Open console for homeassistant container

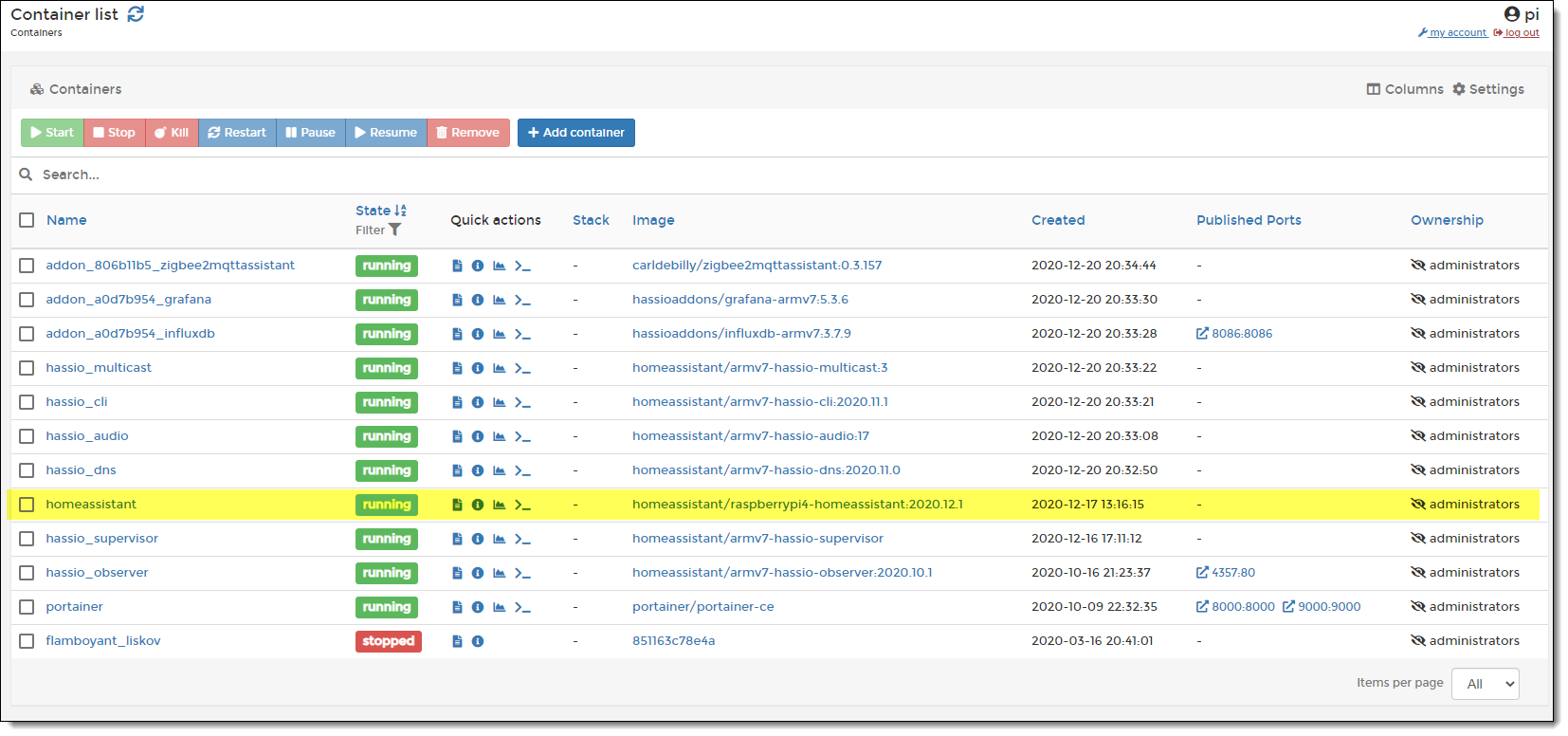pos(522,505)
